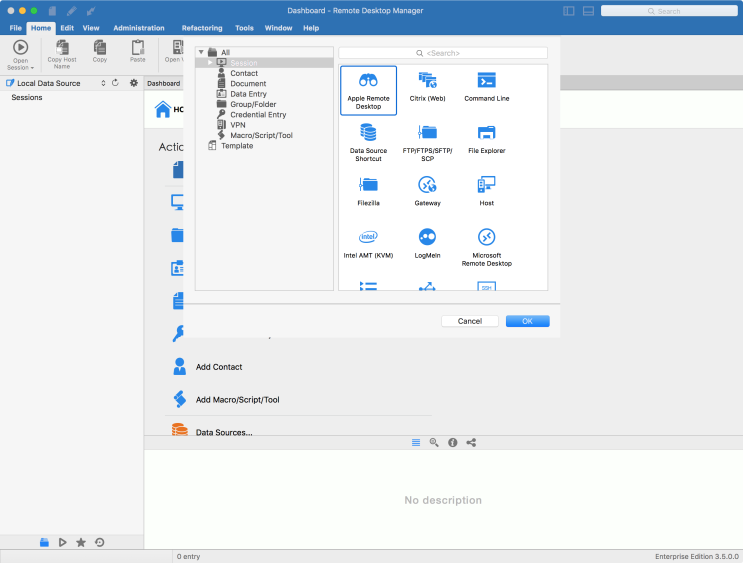
Task: Open the Data Sources database icon
Action: pos(180,429)
